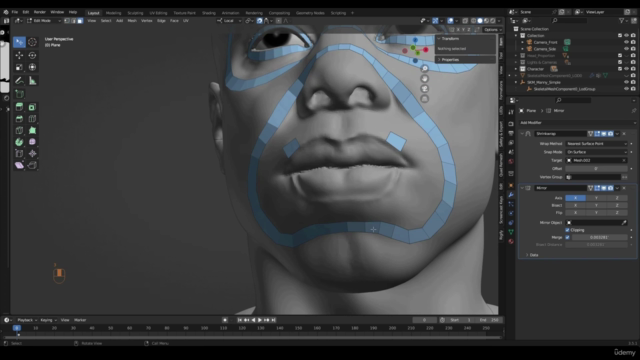Remove the Shrinkwrap modifier with X button
The width and height of the screenshot is (640, 360).
624,133
